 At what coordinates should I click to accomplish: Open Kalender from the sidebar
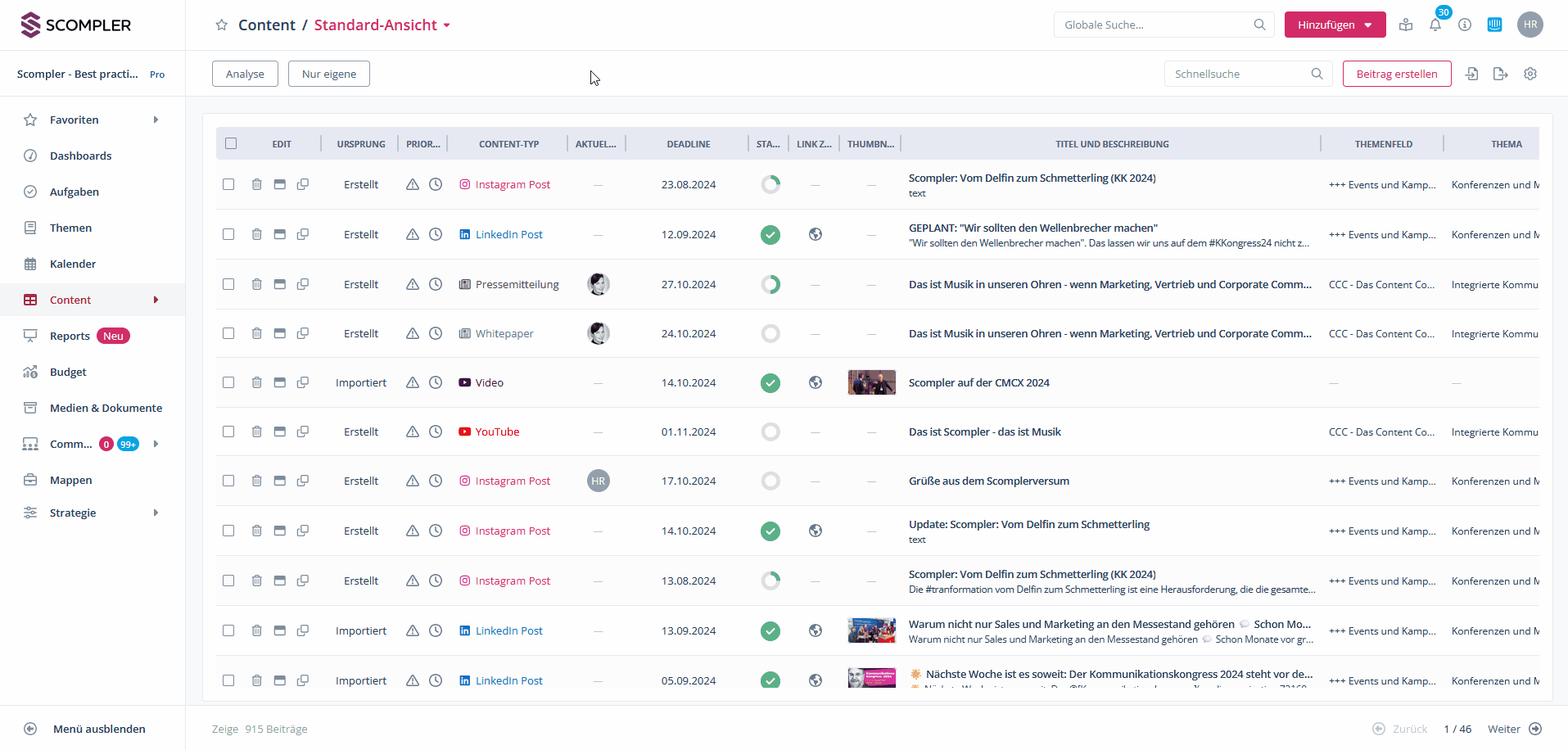[72, 264]
